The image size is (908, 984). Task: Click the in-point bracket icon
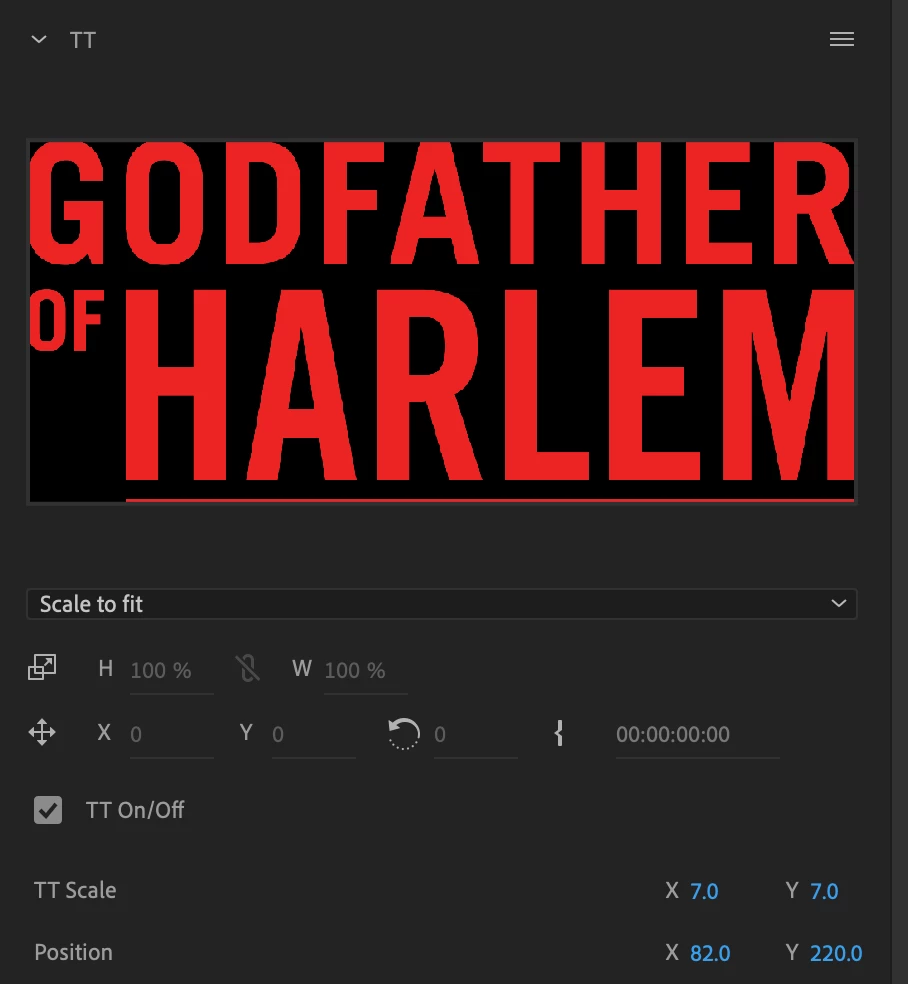[x=558, y=733]
